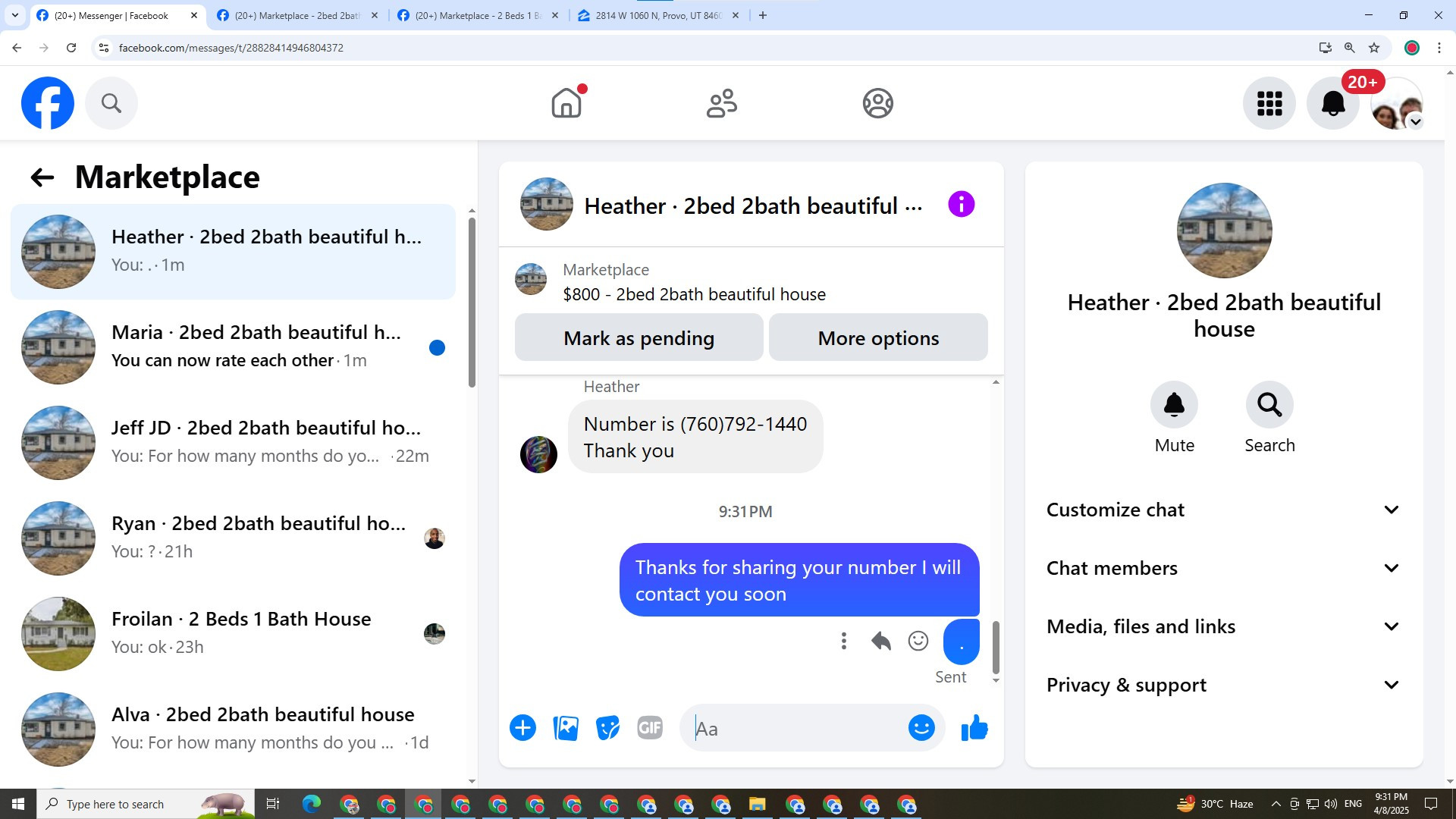Viewport: 1456px width, 819px height.
Task: Switch to the Provo UT Zillow tab
Action: (x=657, y=15)
